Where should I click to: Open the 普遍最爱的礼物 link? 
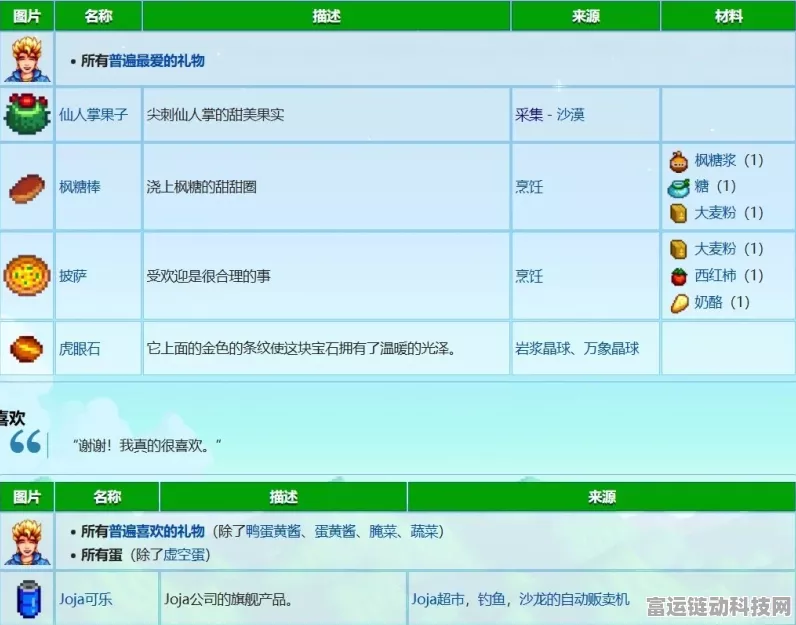pyautogui.click(x=156, y=61)
